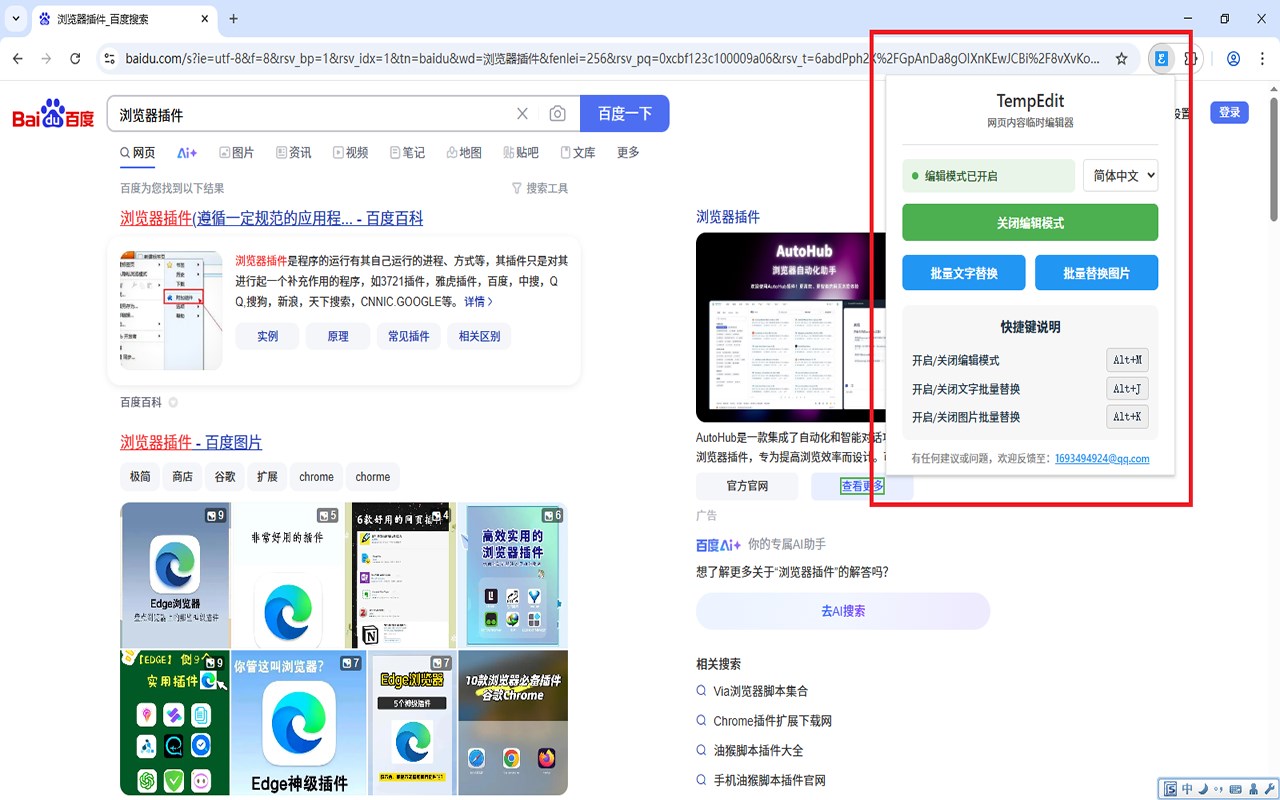Click 批量替换图片 button
This screenshot has height=800, width=1280.
[x=1096, y=273]
